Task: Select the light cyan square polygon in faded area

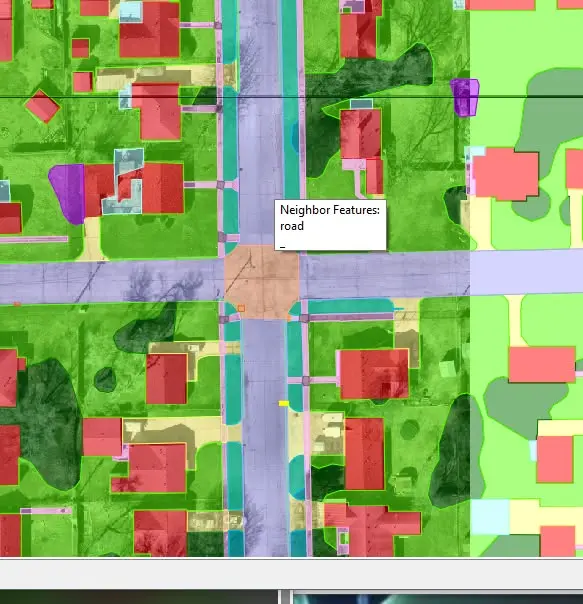Action: pos(490,517)
